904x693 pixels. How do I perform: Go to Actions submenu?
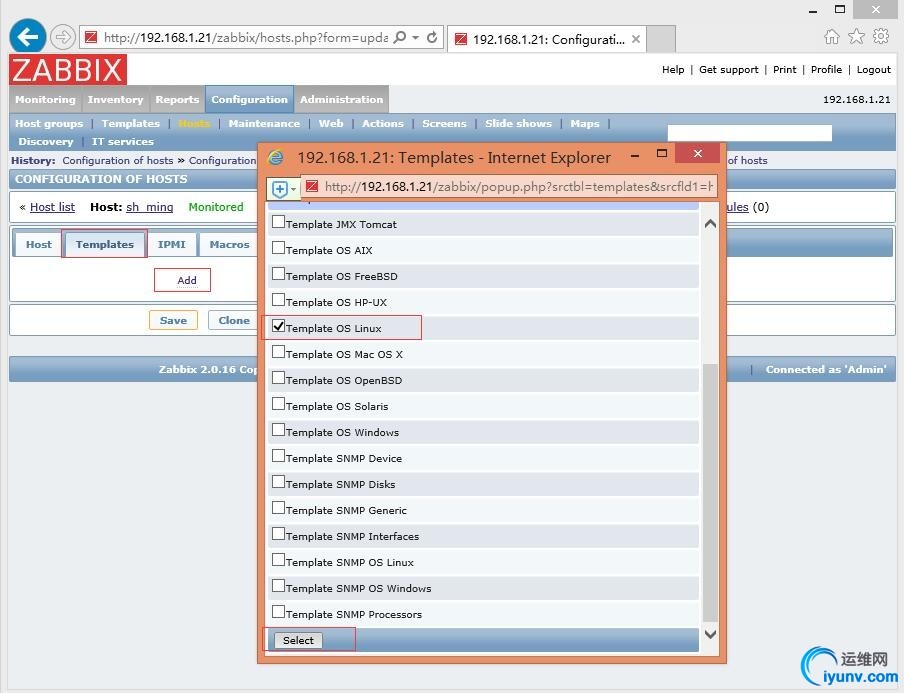[x=383, y=123]
